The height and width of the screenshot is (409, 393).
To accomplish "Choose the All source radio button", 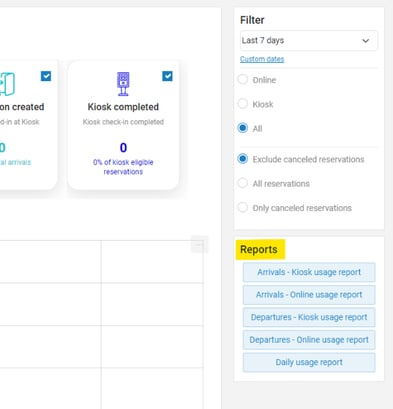I will (x=243, y=128).
